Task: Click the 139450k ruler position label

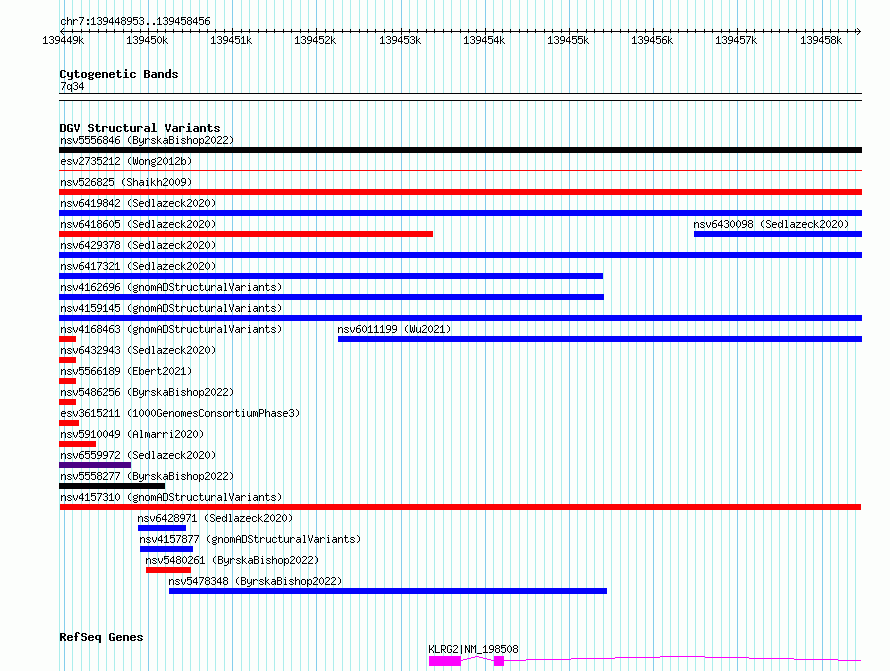Action: coord(147,40)
